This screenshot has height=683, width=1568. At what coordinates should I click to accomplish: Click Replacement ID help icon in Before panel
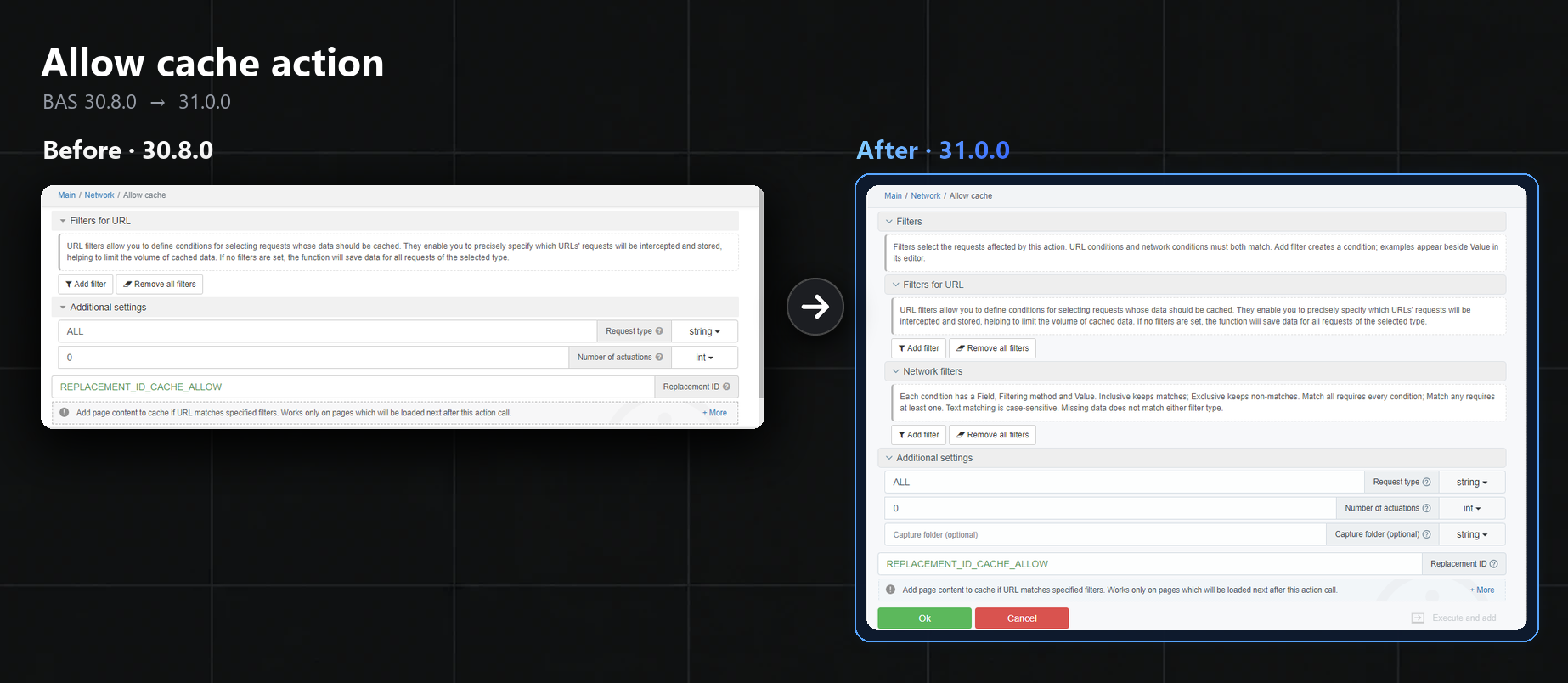click(726, 387)
